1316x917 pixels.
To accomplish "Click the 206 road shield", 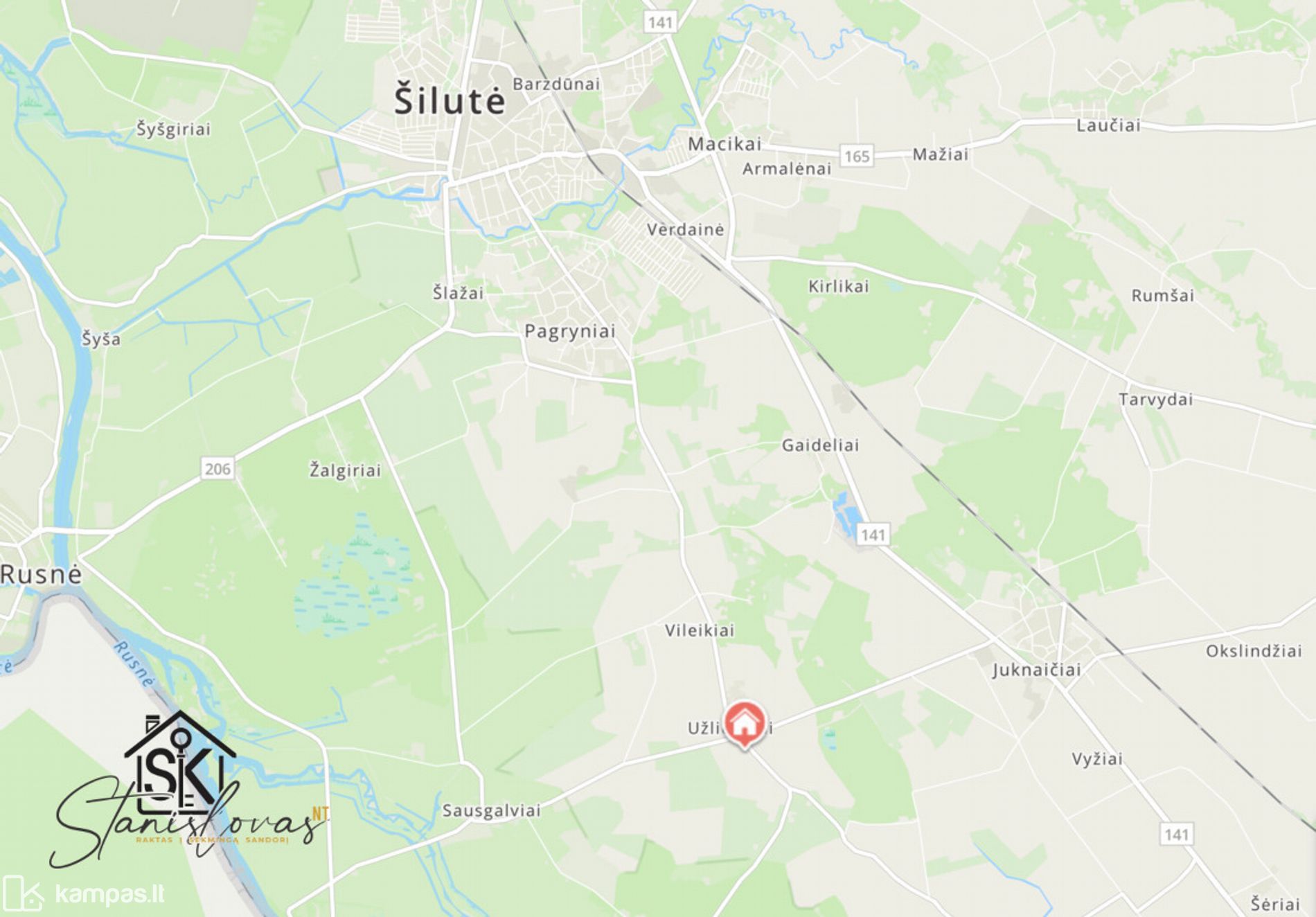I will pos(217,469).
